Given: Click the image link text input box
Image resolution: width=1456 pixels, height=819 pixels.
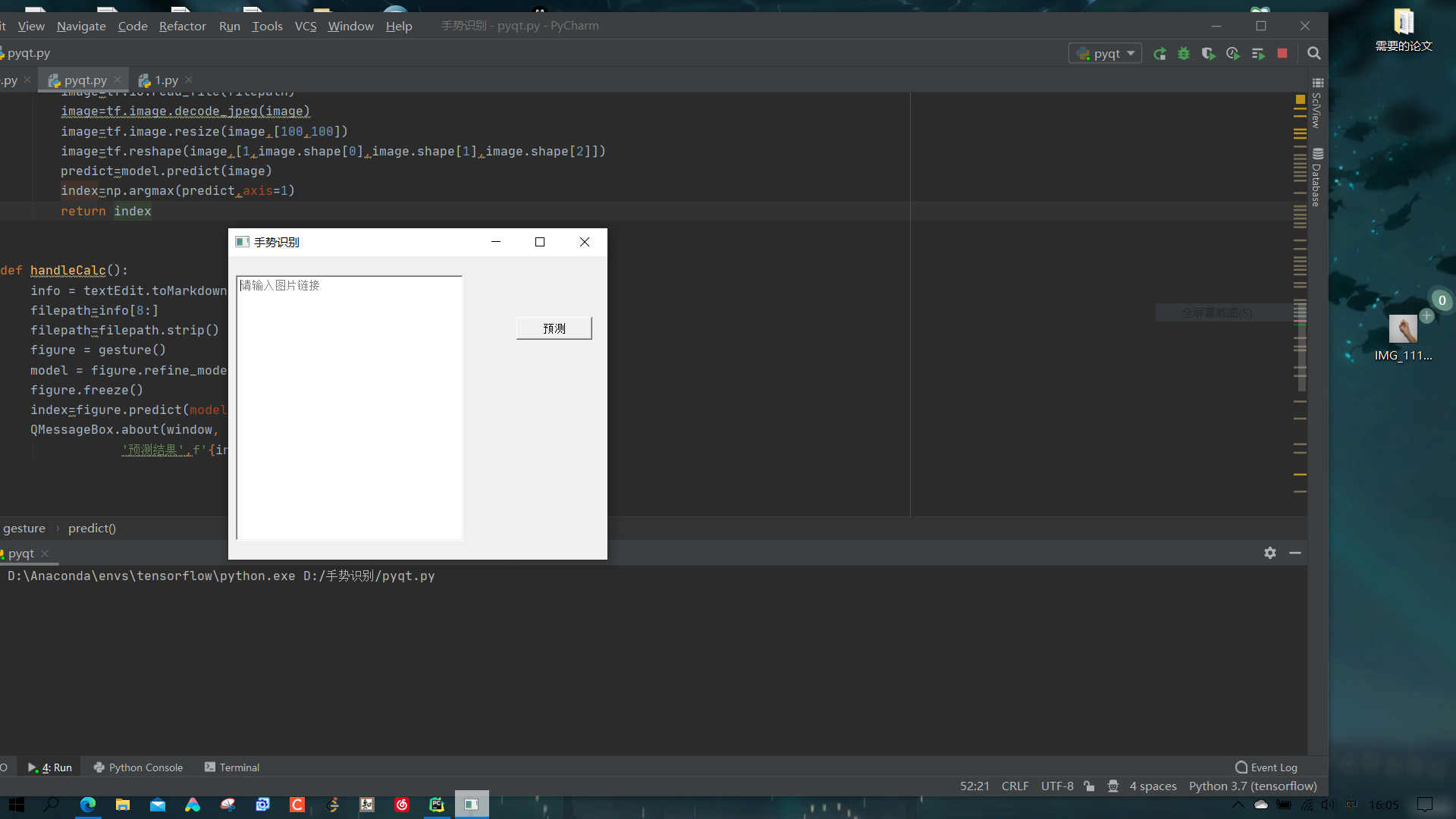Looking at the screenshot, I should (x=349, y=408).
